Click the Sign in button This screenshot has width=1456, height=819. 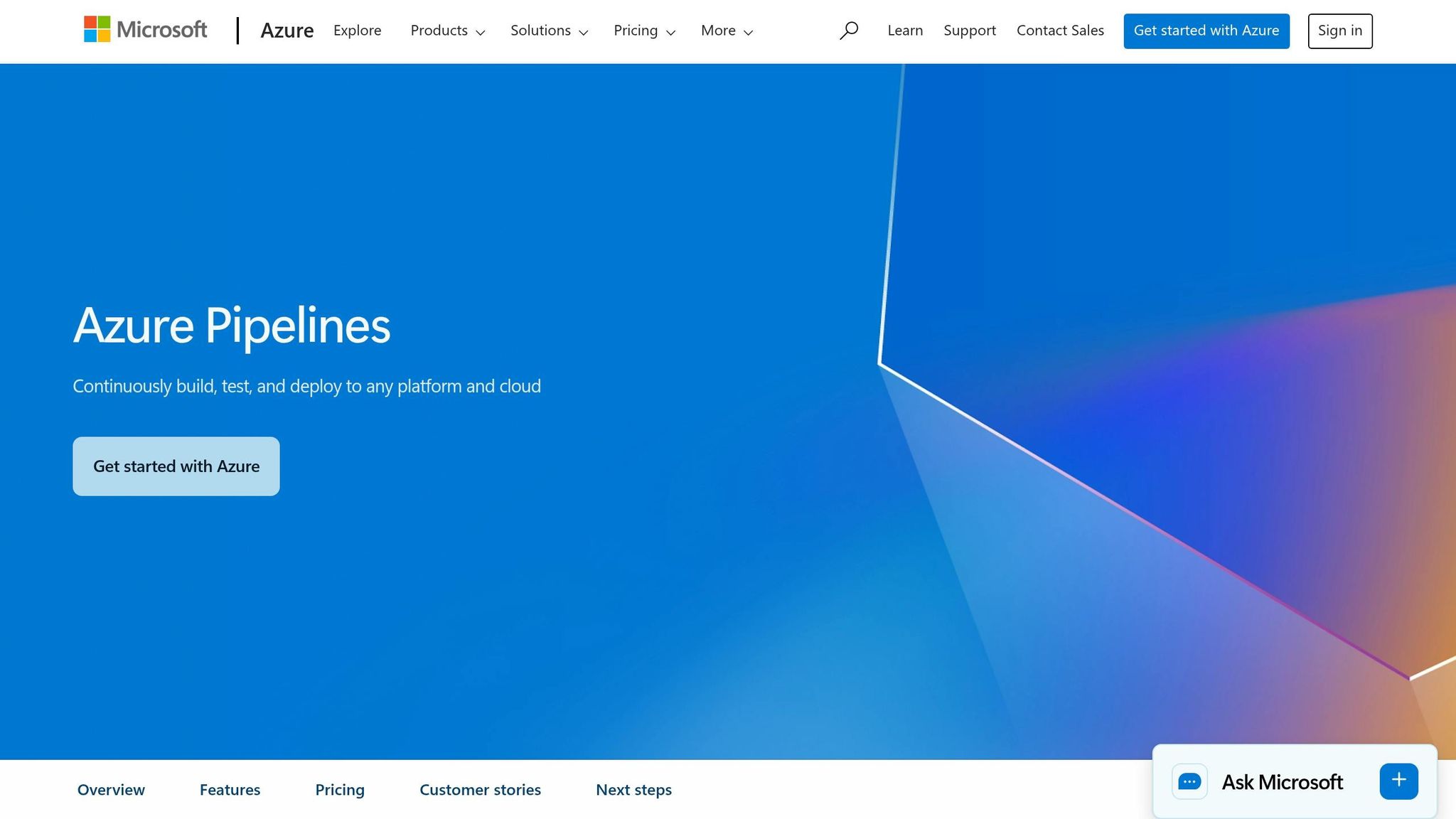(1339, 31)
